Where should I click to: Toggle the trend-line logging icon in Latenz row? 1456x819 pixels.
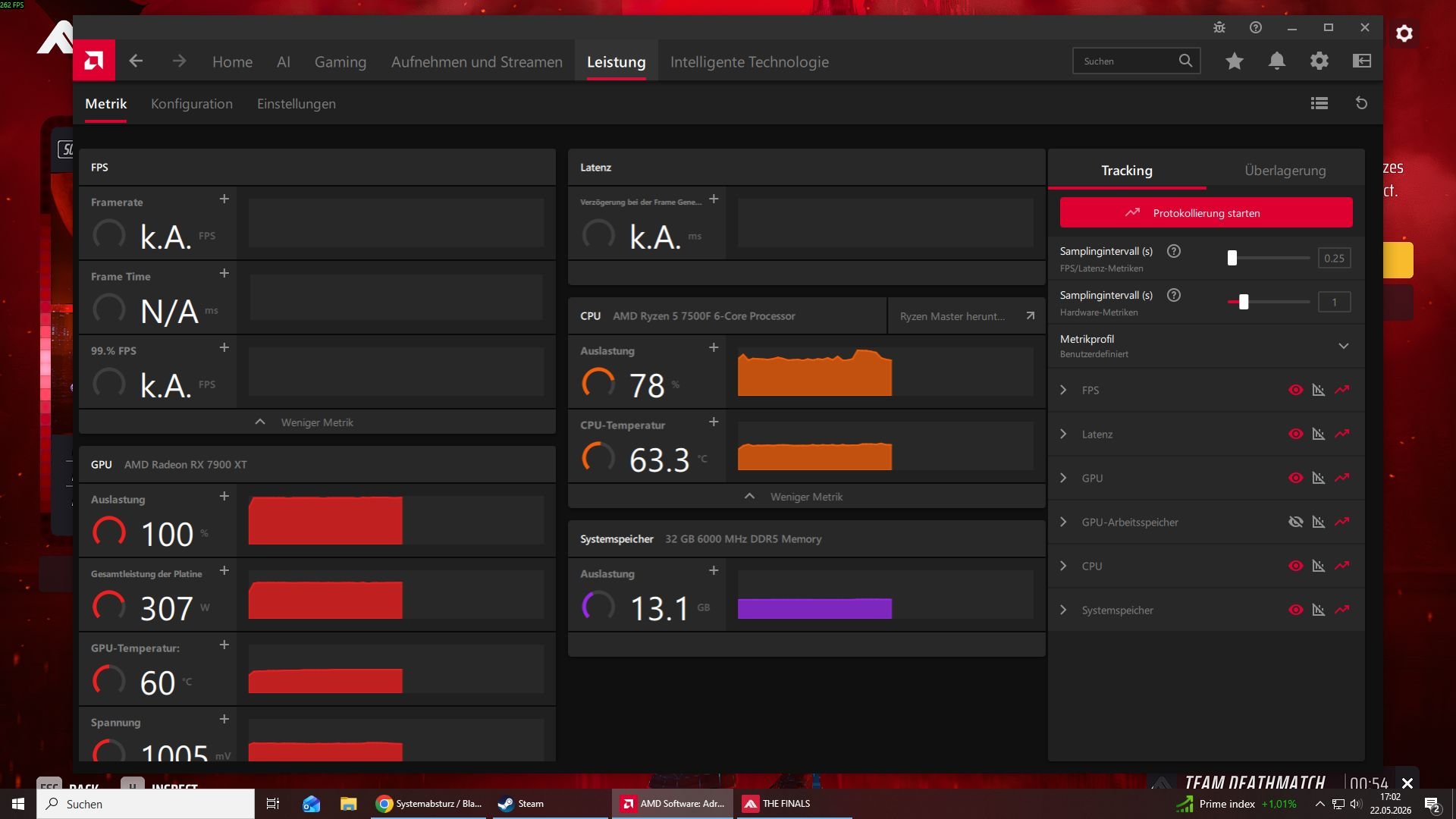pyautogui.click(x=1342, y=434)
